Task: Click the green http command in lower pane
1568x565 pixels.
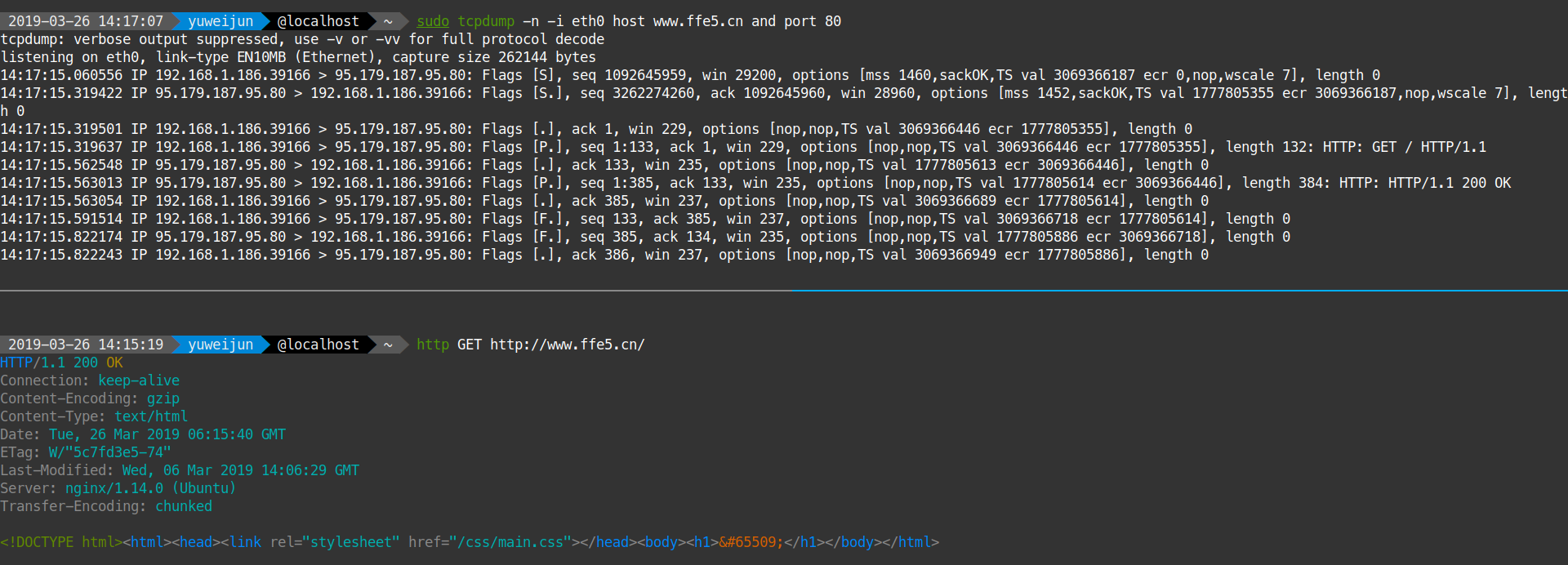Action: (x=433, y=345)
